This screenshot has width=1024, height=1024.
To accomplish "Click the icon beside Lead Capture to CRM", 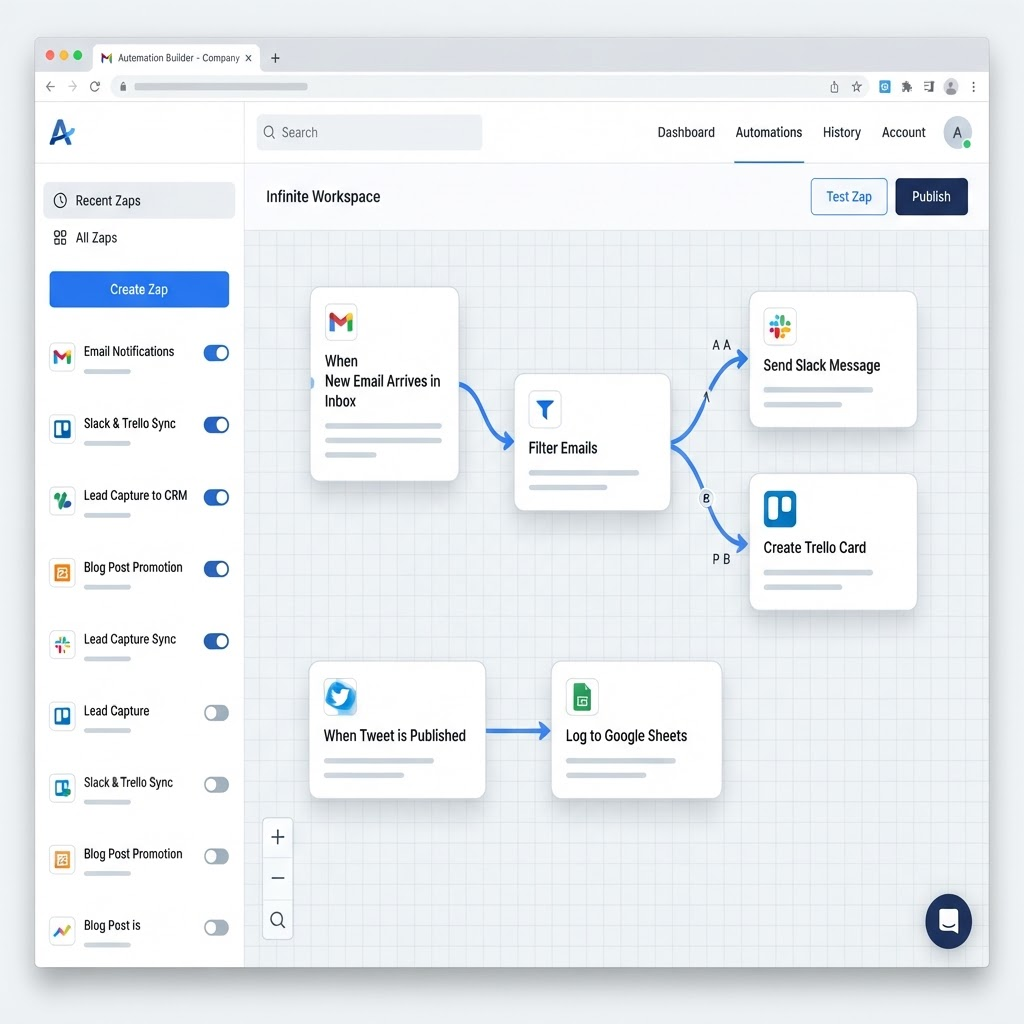I will pos(62,501).
